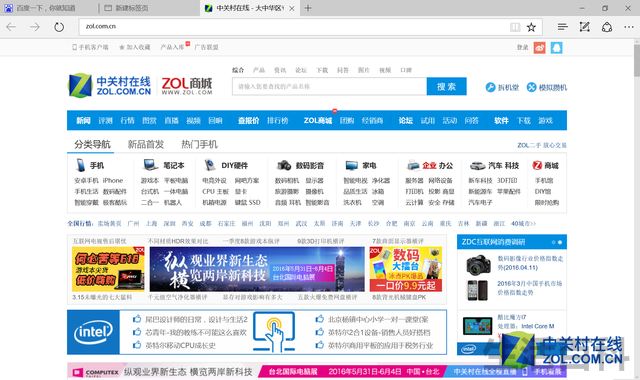640x380 pixels.
Task: Select the 热门手机 tab
Action: coord(199,144)
